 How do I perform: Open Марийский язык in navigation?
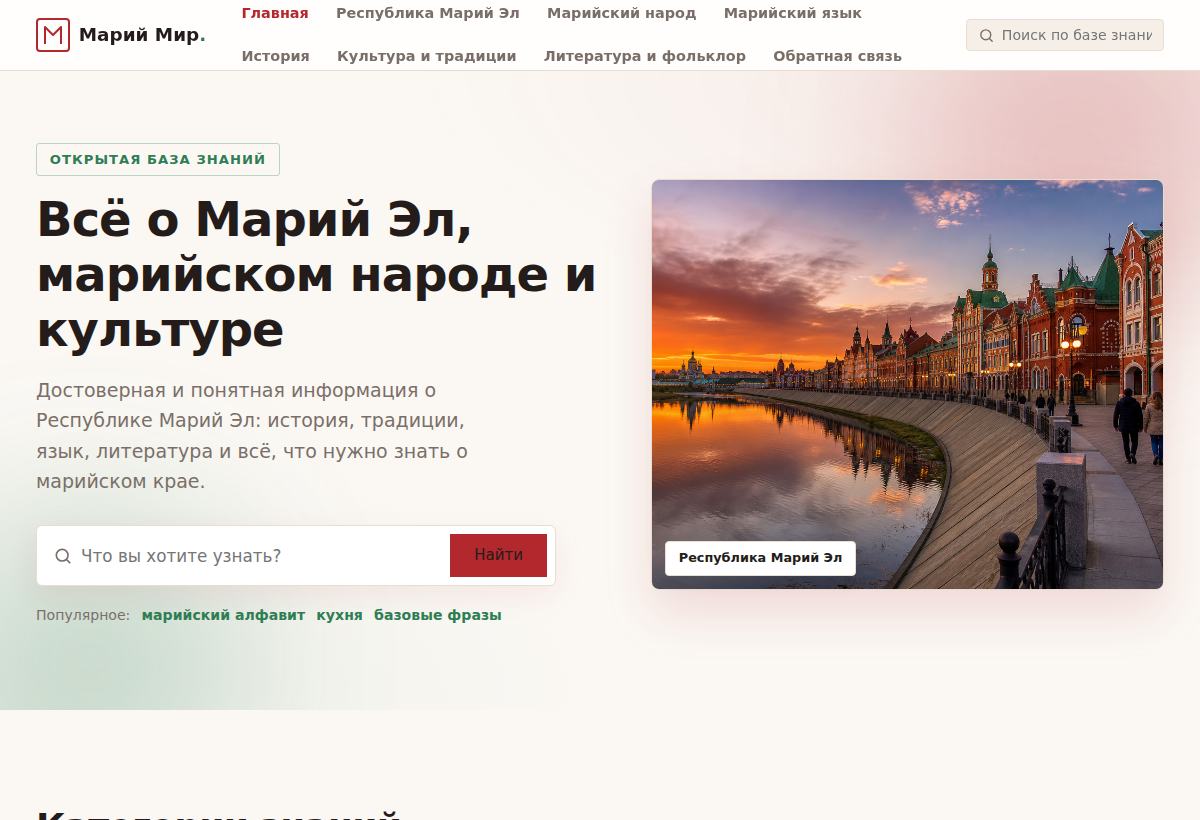(793, 13)
